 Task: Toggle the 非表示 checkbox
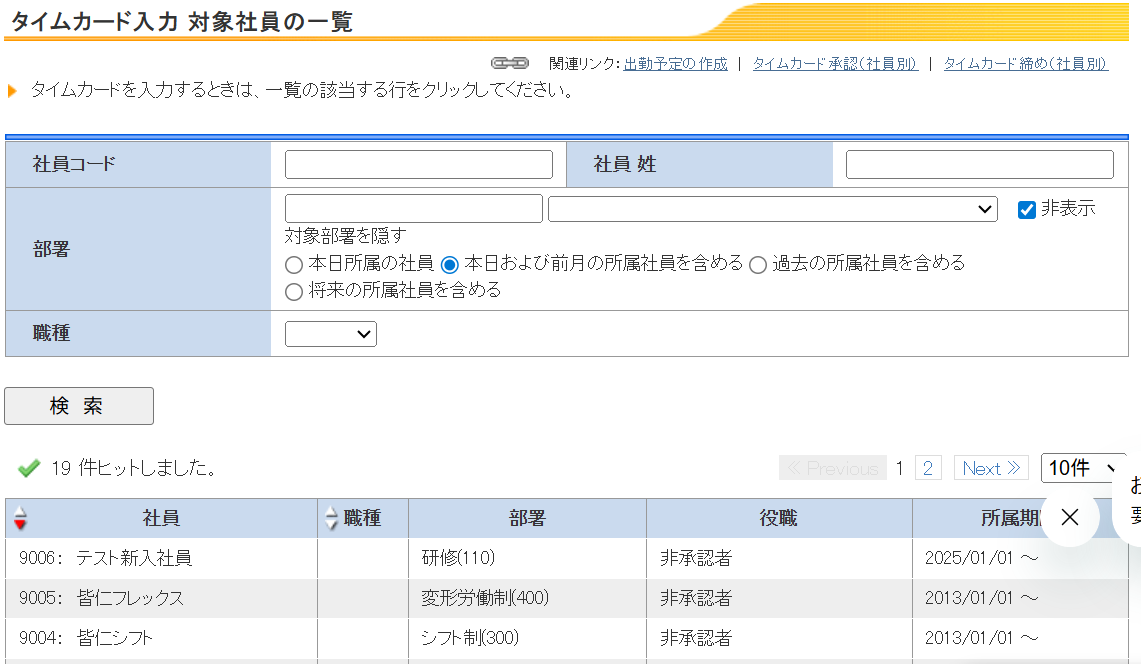1026,209
